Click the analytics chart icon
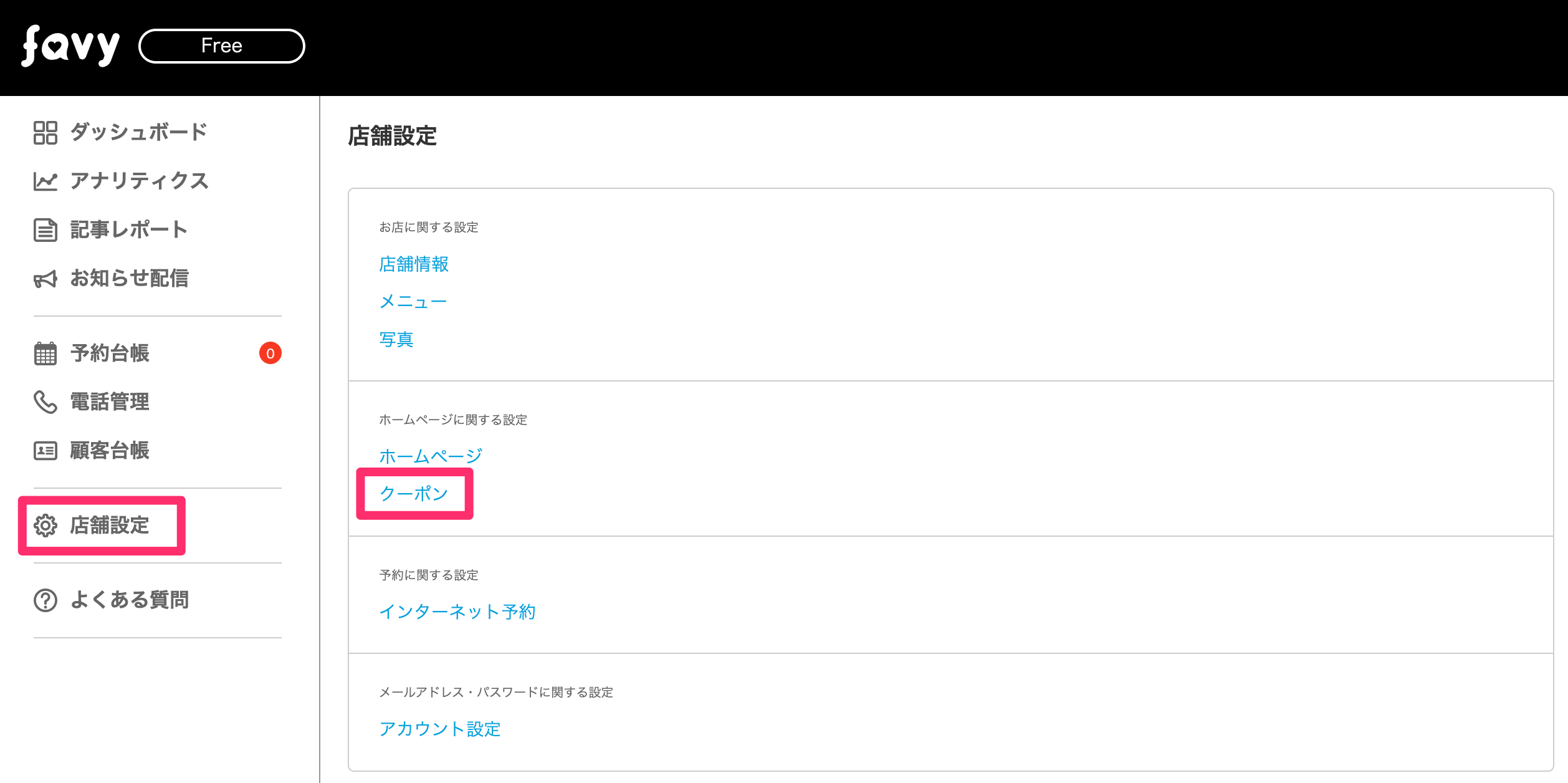Screen dimensions: 1568x783 [45, 181]
